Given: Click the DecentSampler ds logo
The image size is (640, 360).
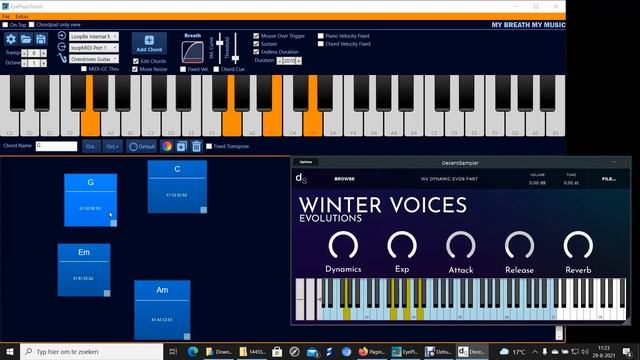Looking at the screenshot, I should click(301, 178).
